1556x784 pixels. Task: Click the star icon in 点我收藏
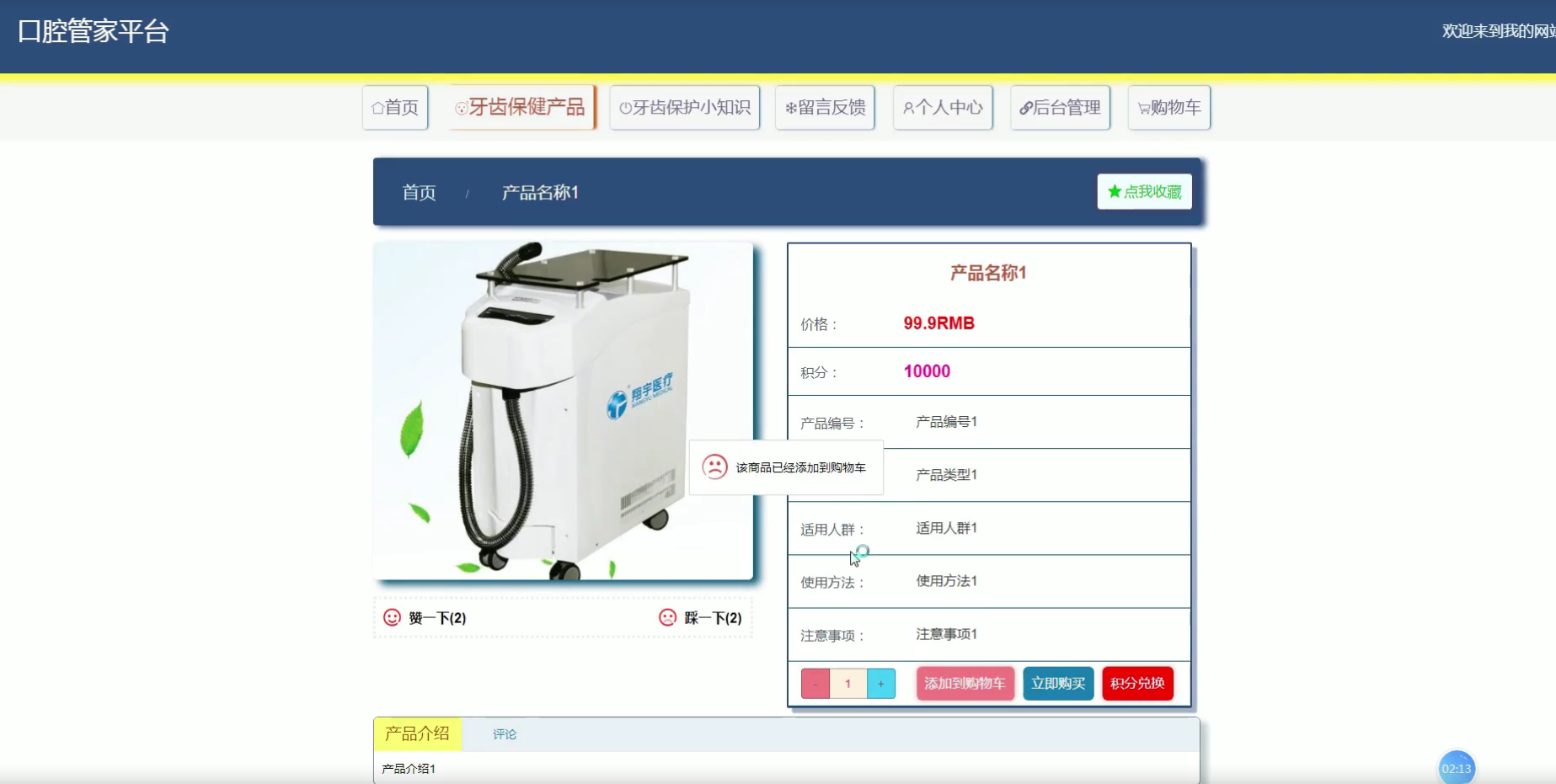tap(1115, 192)
